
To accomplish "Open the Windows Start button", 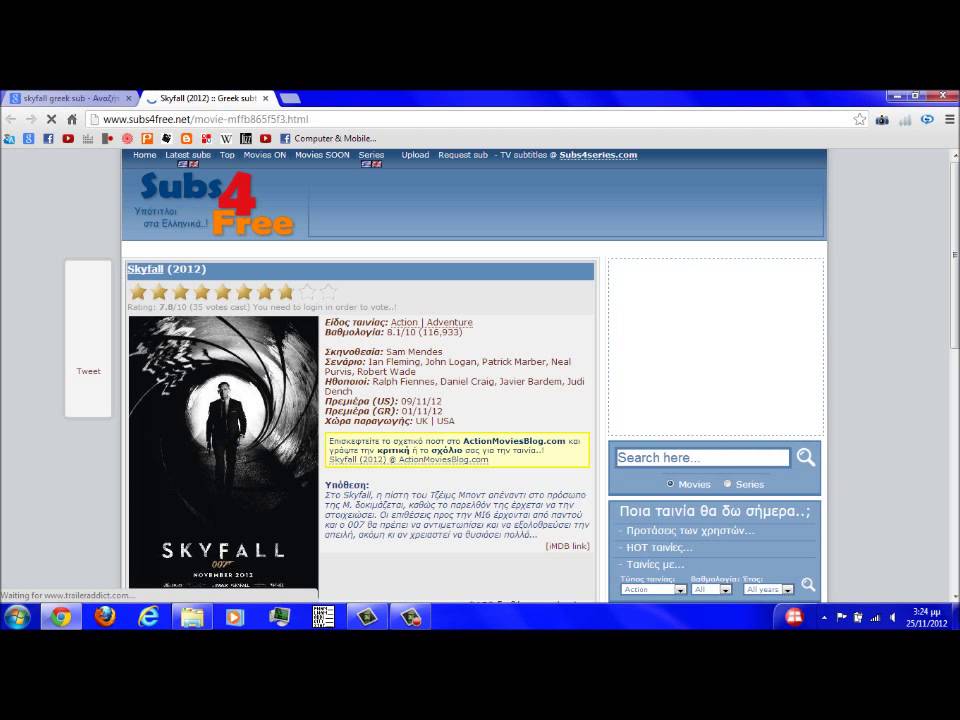I will pos(17,617).
